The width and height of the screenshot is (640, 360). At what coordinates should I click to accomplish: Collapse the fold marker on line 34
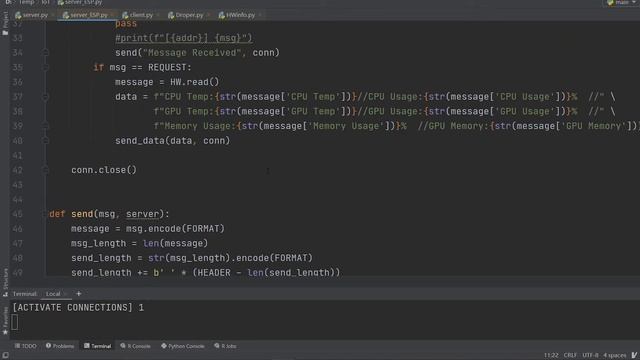point(46,53)
